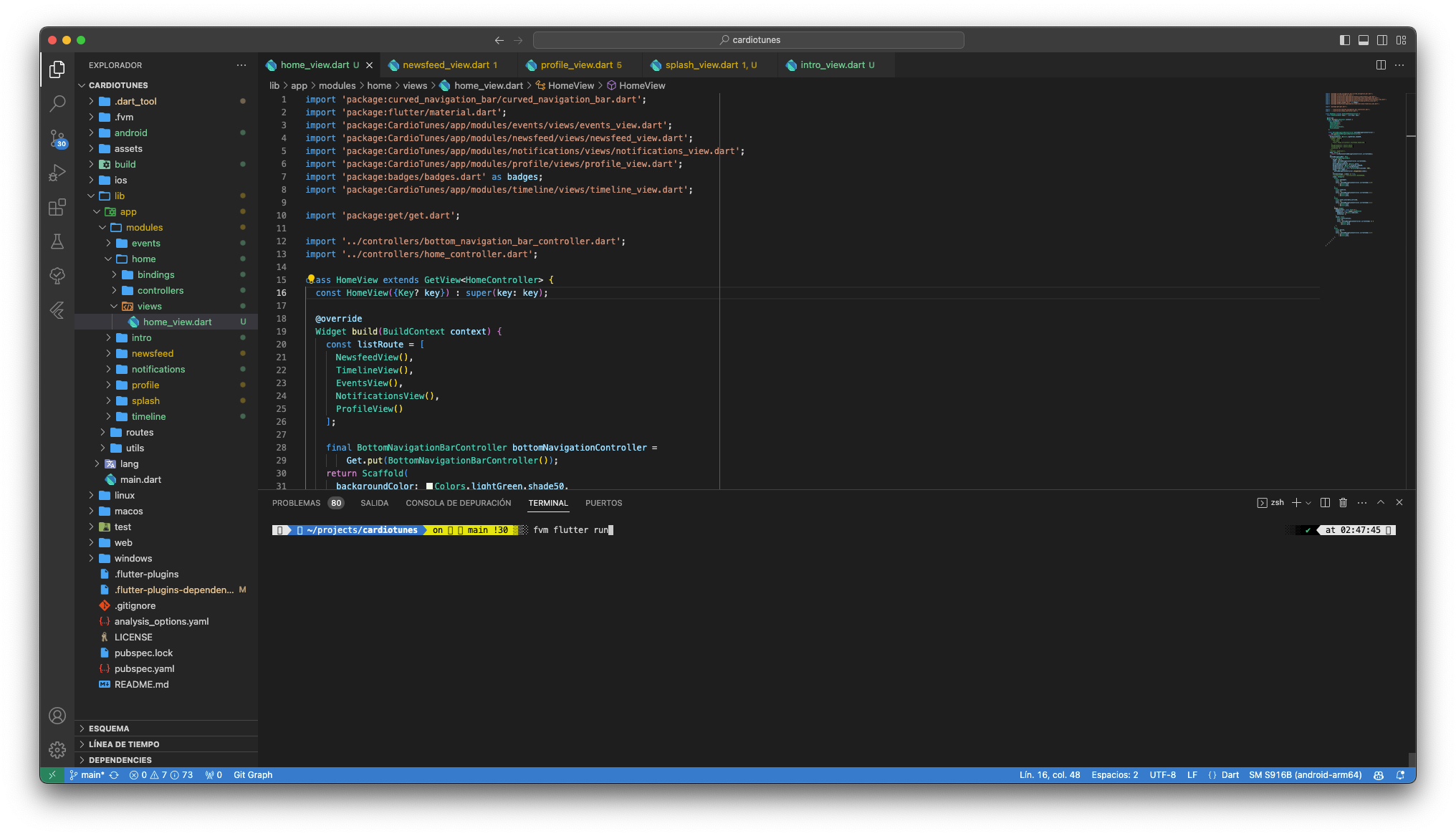The image size is (1456, 836).
Task: Expand the ESQUEMA outline section
Action: (x=109, y=729)
